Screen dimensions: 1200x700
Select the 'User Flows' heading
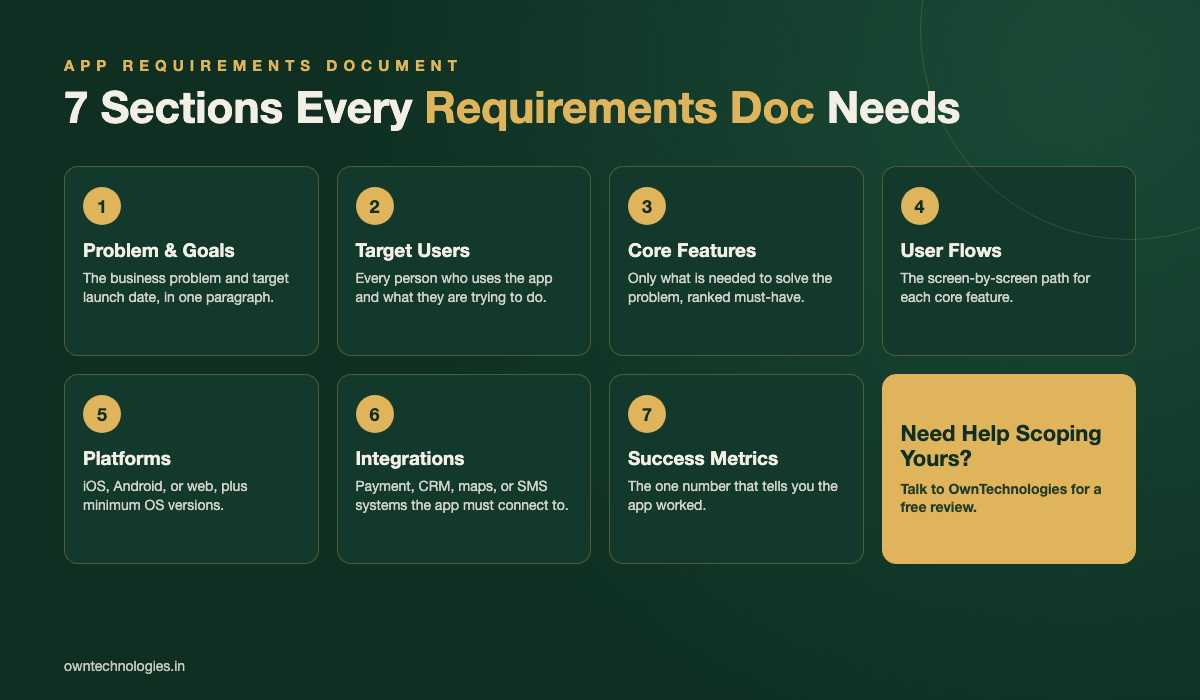coord(951,250)
